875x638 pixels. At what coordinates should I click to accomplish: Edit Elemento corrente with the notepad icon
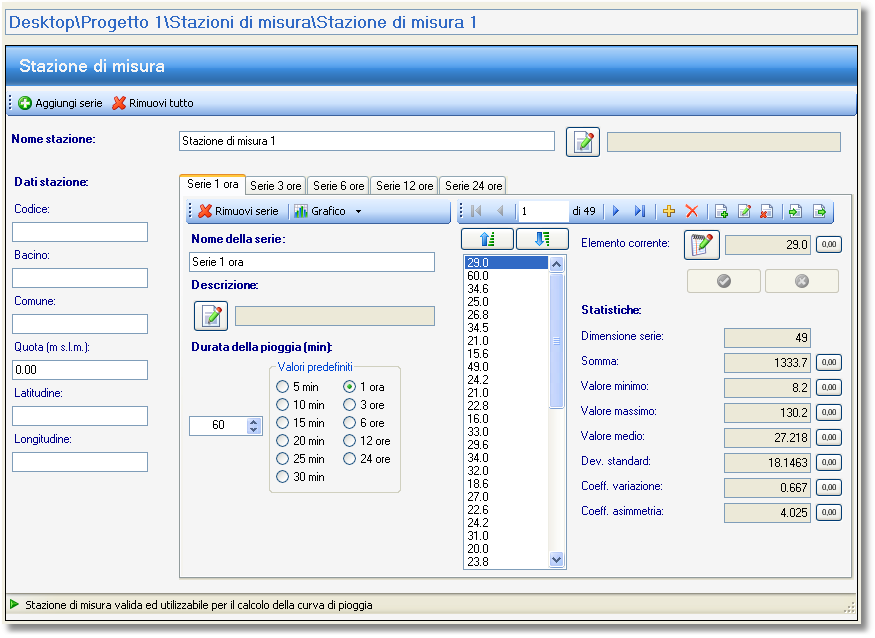[x=701, y=245]
